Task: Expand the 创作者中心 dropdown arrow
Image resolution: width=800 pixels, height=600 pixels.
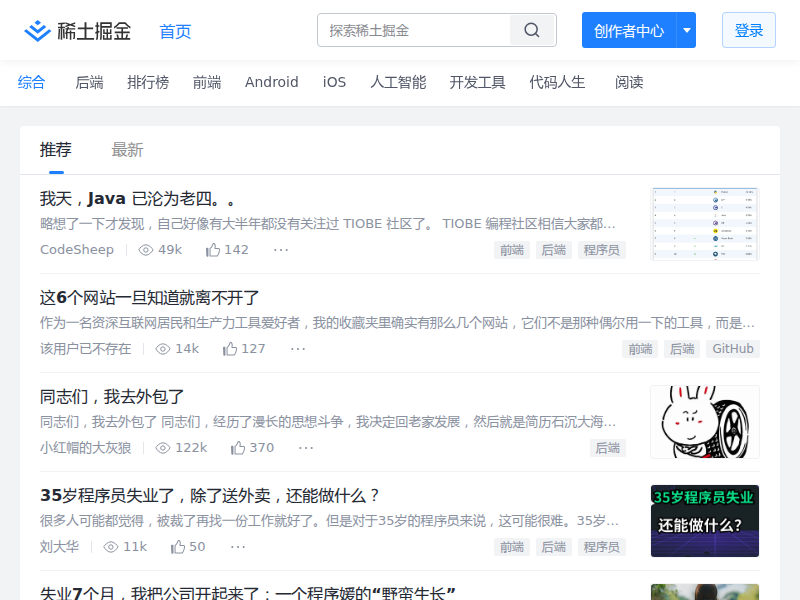Action: (x=686, y=30)
